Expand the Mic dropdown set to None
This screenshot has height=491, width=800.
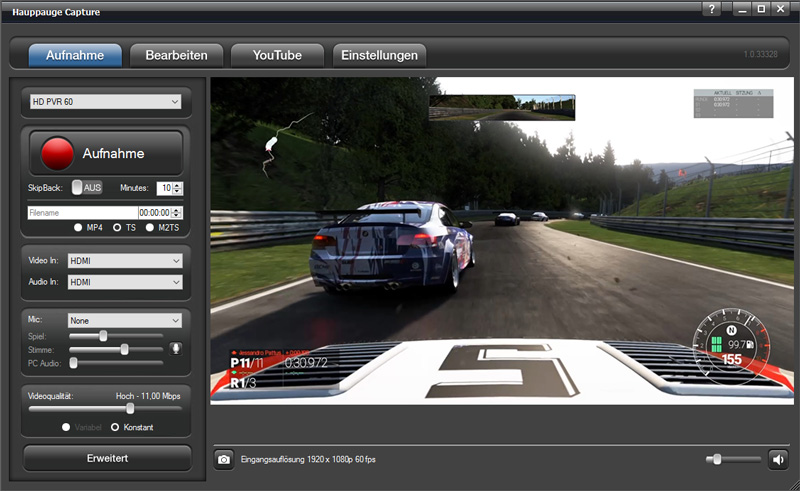point(124,320)
